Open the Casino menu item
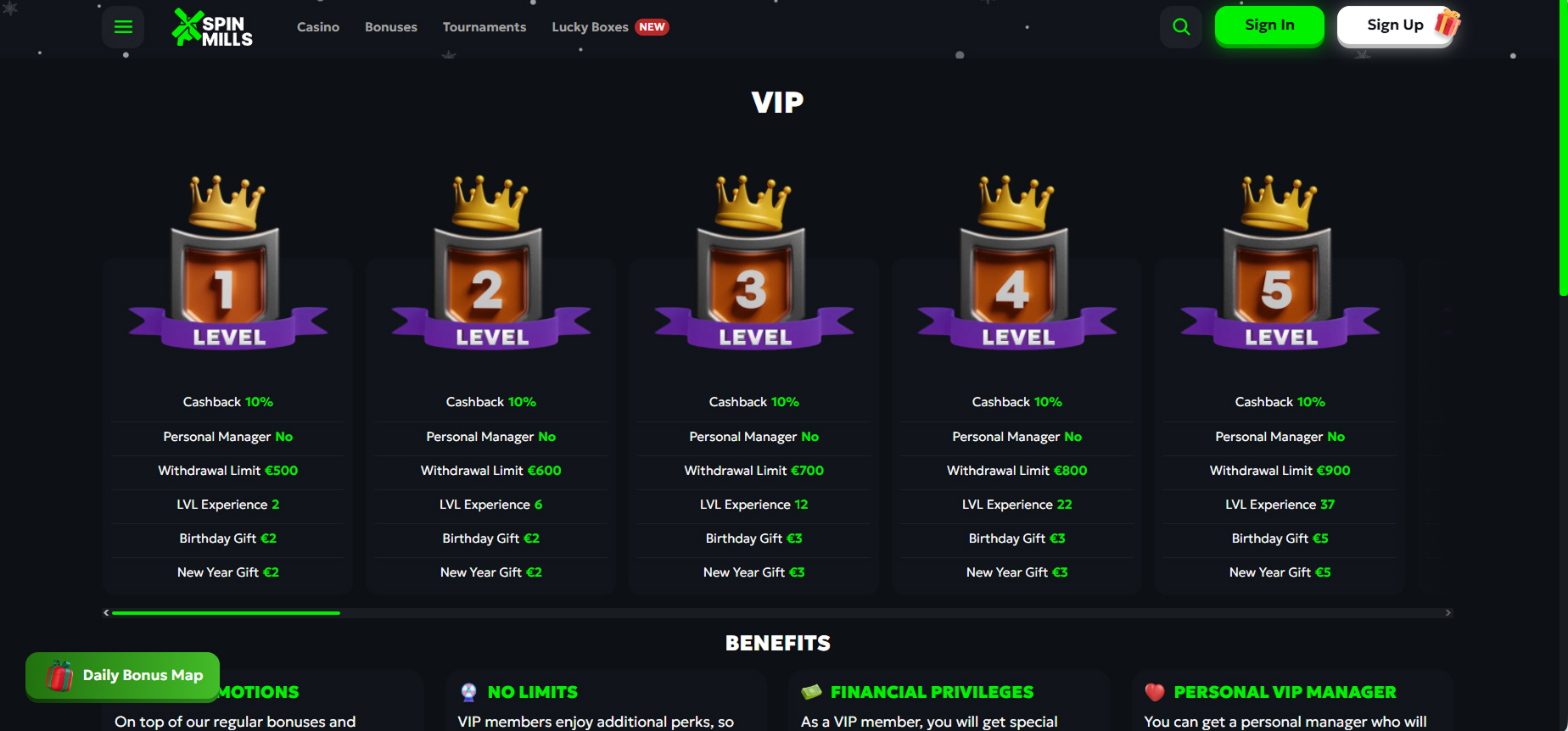Image resolution: width=1568 pixels, height=731 pixels. [x=318, y=27]
